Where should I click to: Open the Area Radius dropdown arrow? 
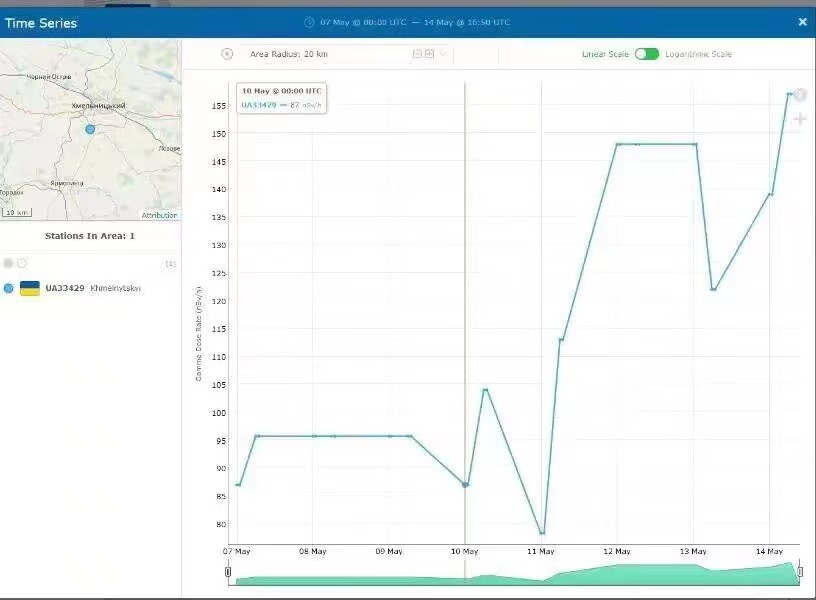point(442,54)
